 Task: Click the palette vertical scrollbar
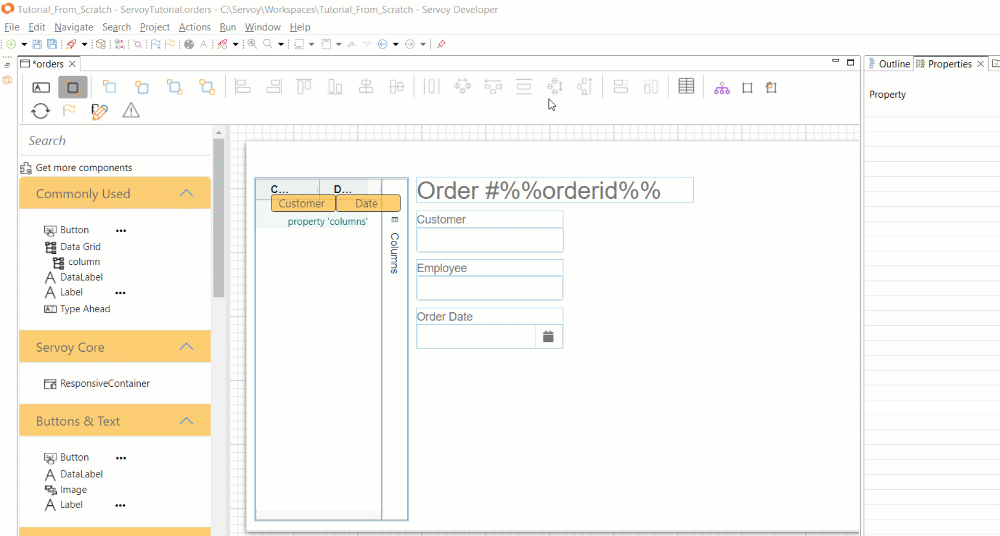point(218,220)
